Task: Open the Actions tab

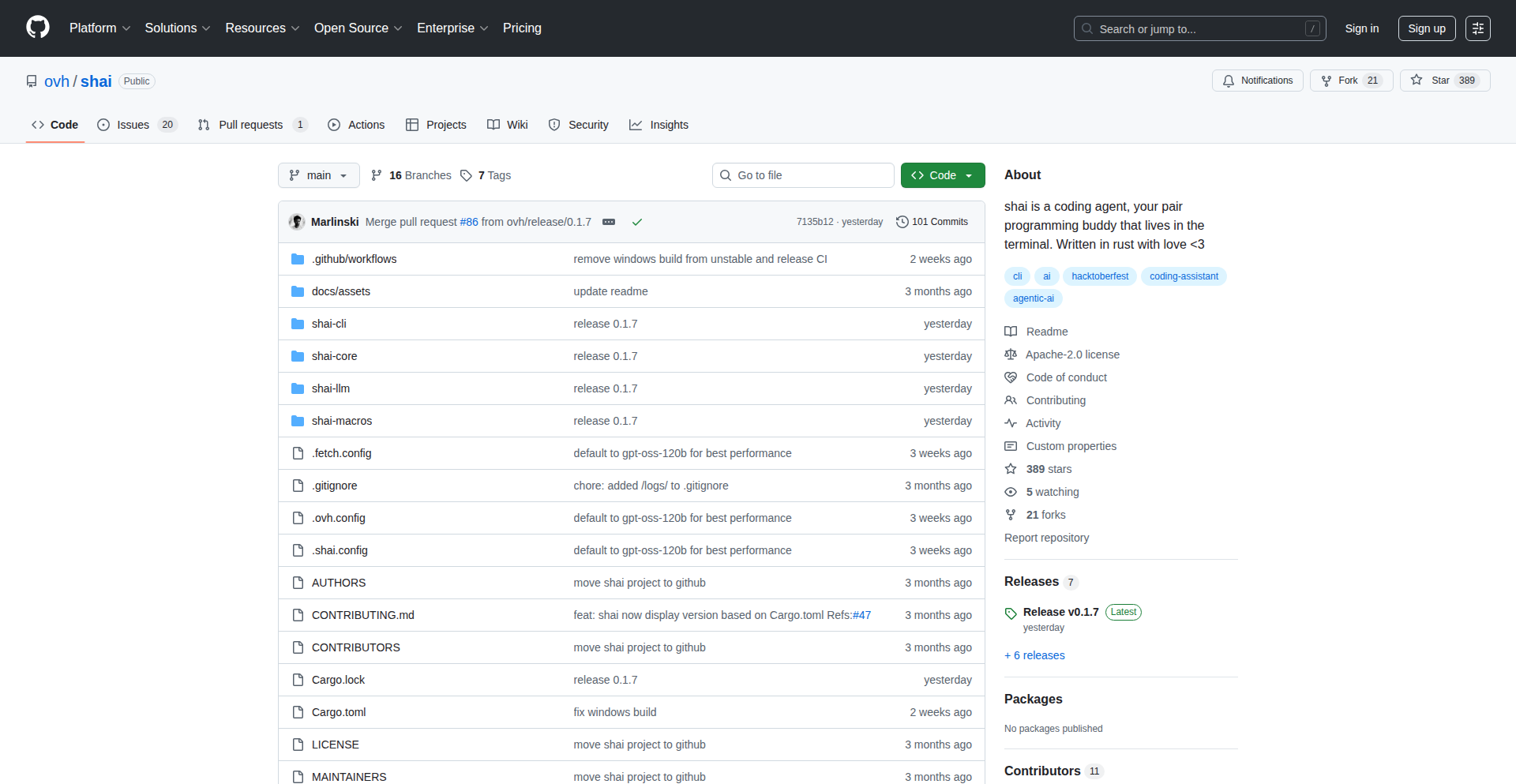Action: point(356,125)
